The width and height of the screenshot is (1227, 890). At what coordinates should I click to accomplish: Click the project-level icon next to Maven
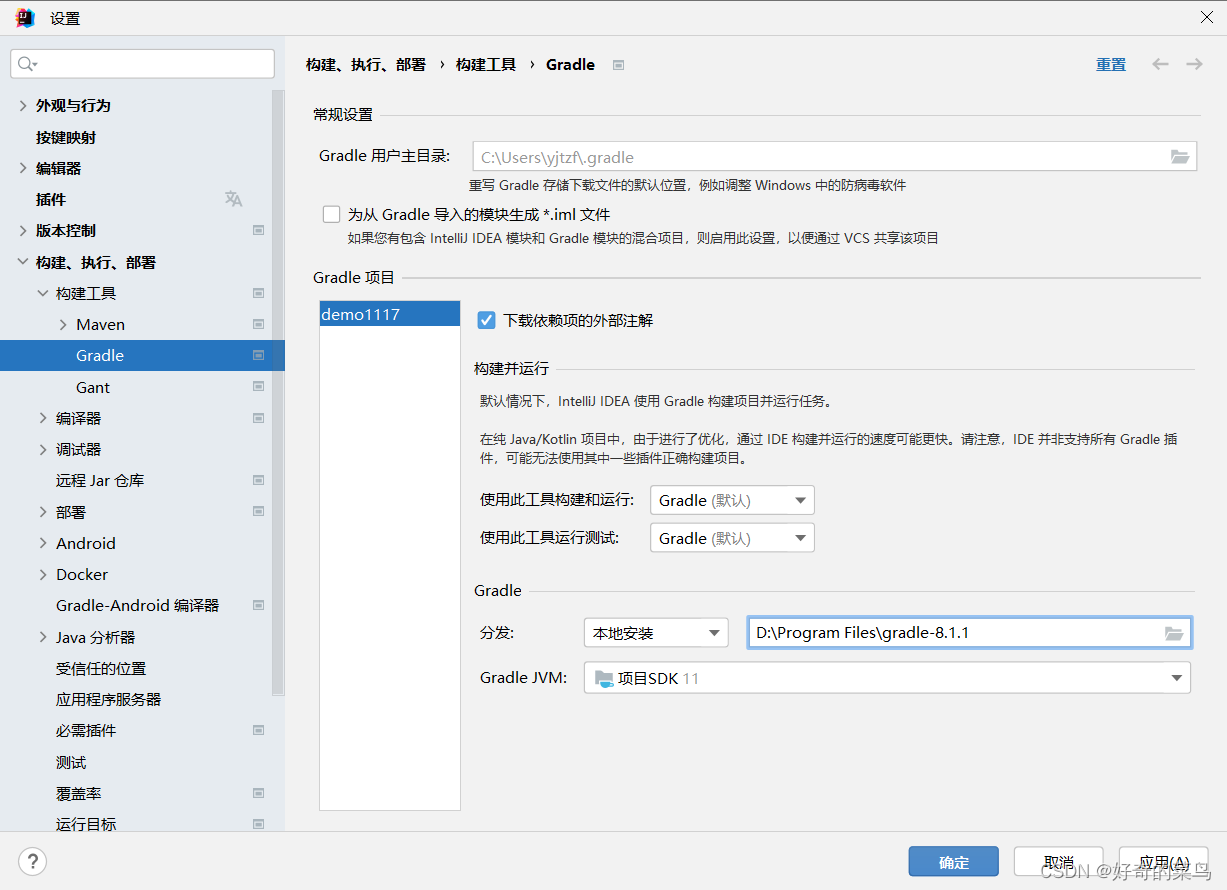coord(258,324)
